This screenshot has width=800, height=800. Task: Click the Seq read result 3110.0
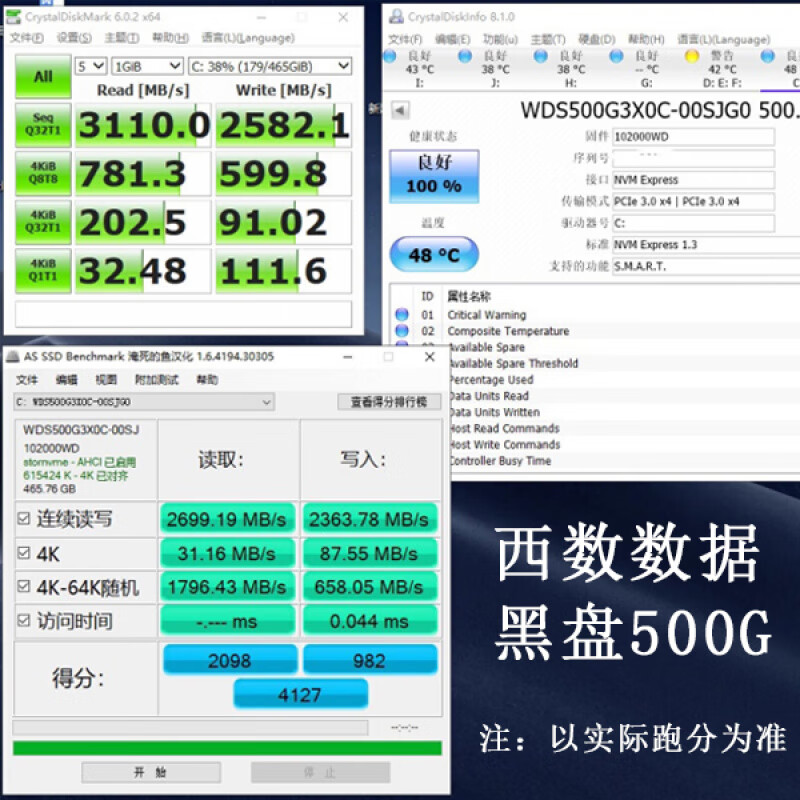143,125
